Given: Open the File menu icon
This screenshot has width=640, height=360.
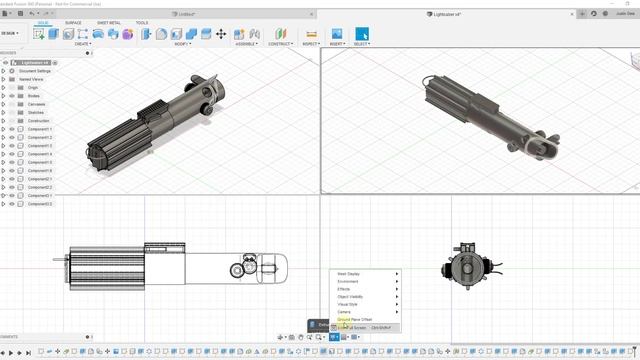Looking at the screenshot, I should (5, 13).
